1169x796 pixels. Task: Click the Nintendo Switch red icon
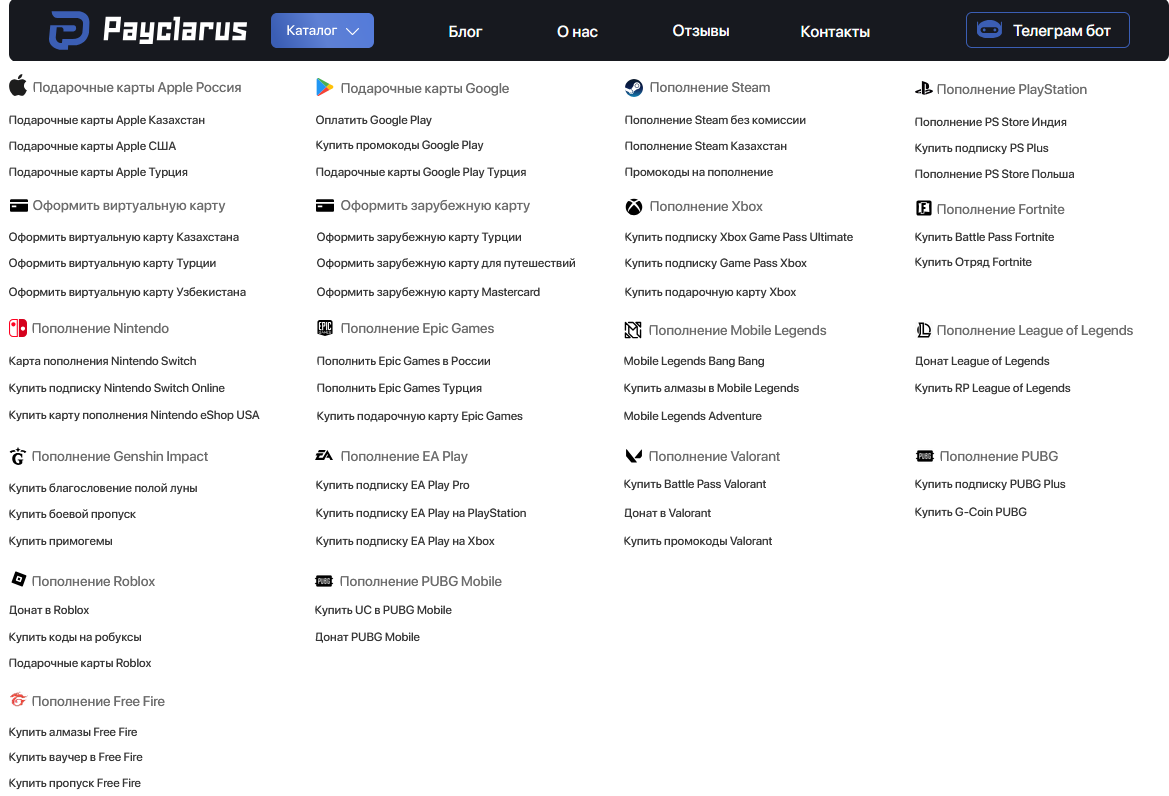(18, 328)
